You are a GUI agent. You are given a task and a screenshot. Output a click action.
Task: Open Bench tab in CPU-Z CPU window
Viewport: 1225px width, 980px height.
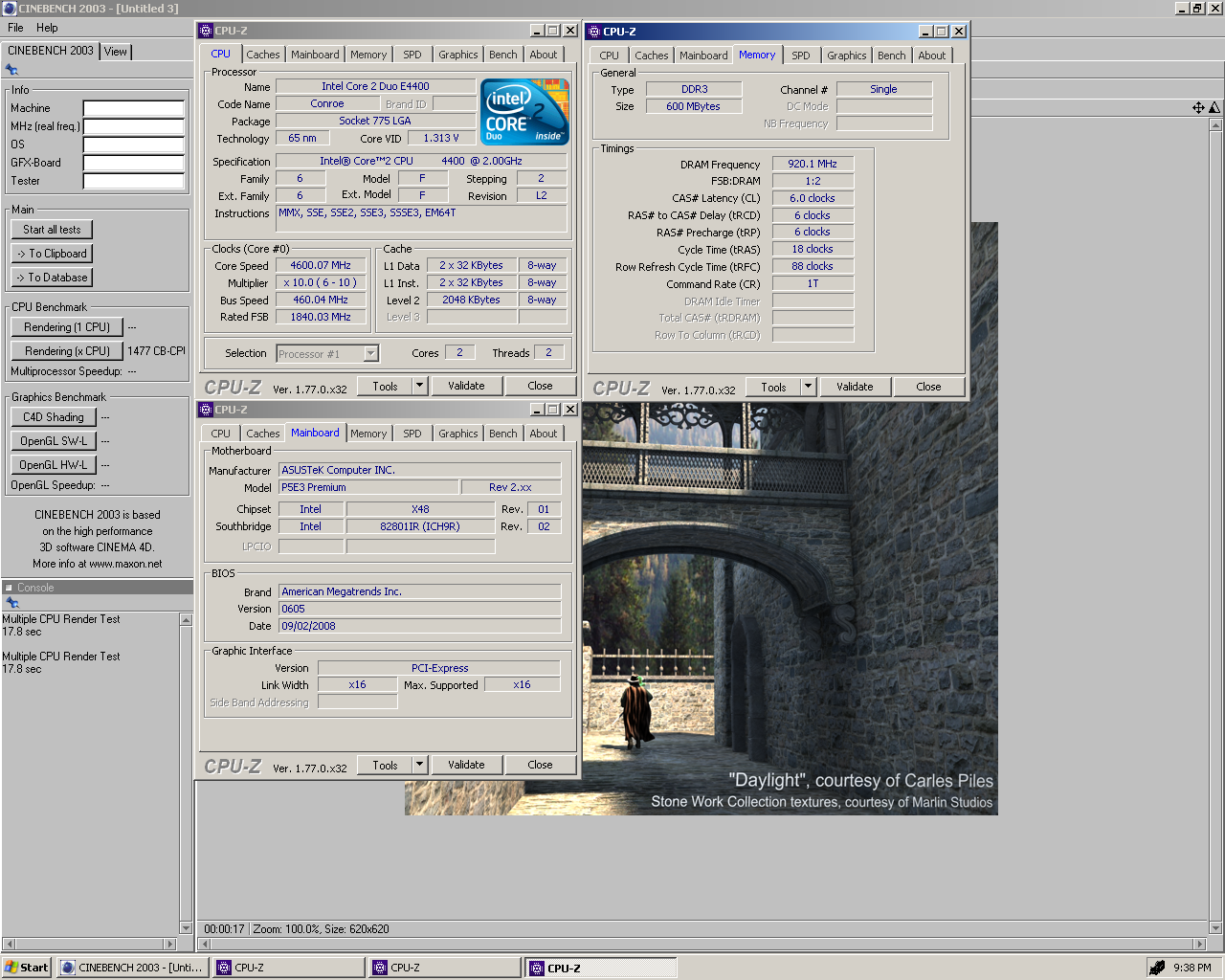[x=503, y=55]
